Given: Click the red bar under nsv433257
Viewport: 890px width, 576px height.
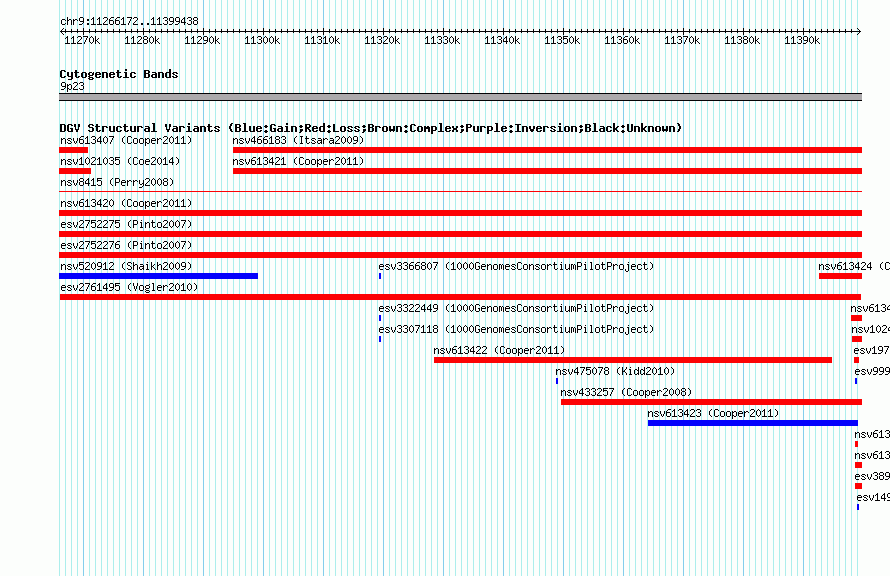Looking at the screenshot, I should [711, 402].
